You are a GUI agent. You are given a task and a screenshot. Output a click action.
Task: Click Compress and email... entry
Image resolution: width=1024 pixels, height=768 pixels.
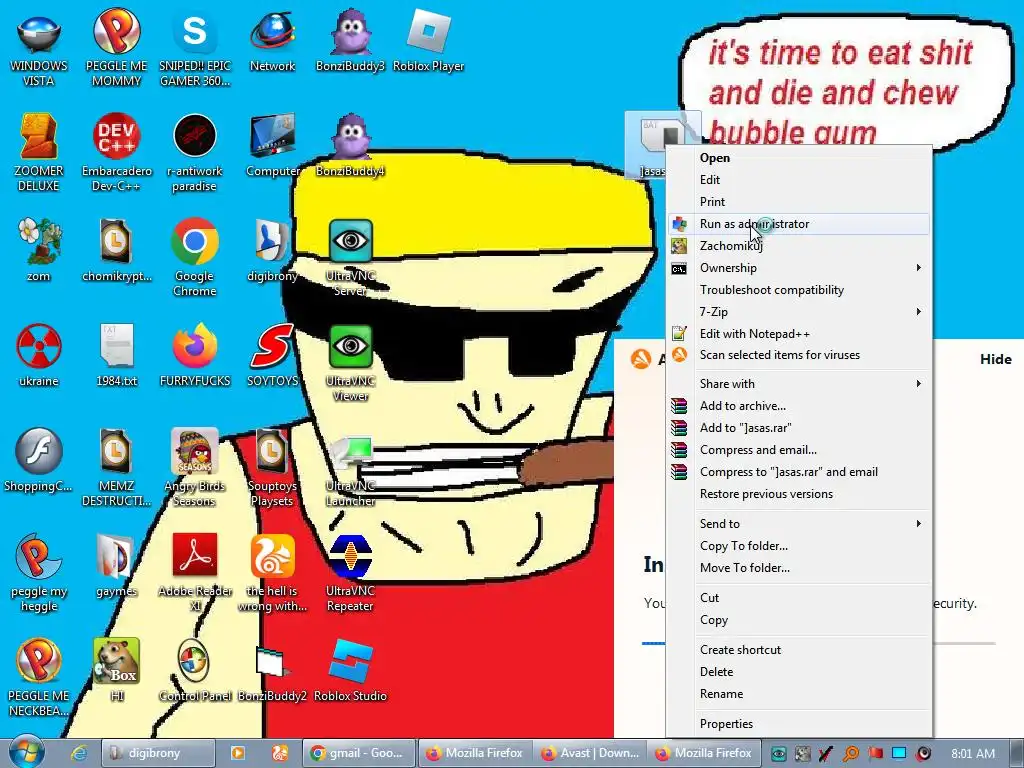tap(799, 449)
